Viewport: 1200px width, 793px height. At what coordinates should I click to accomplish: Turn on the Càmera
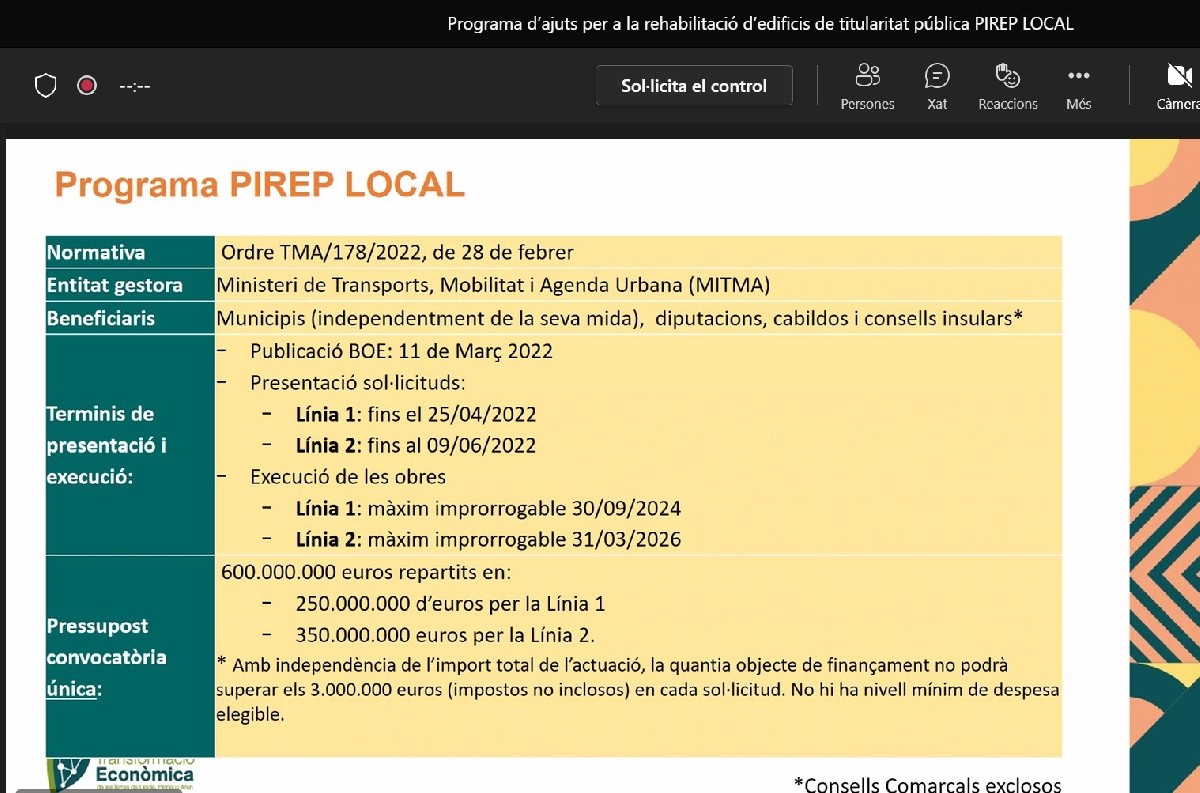pyautogui.click(x=1177, y=86)
